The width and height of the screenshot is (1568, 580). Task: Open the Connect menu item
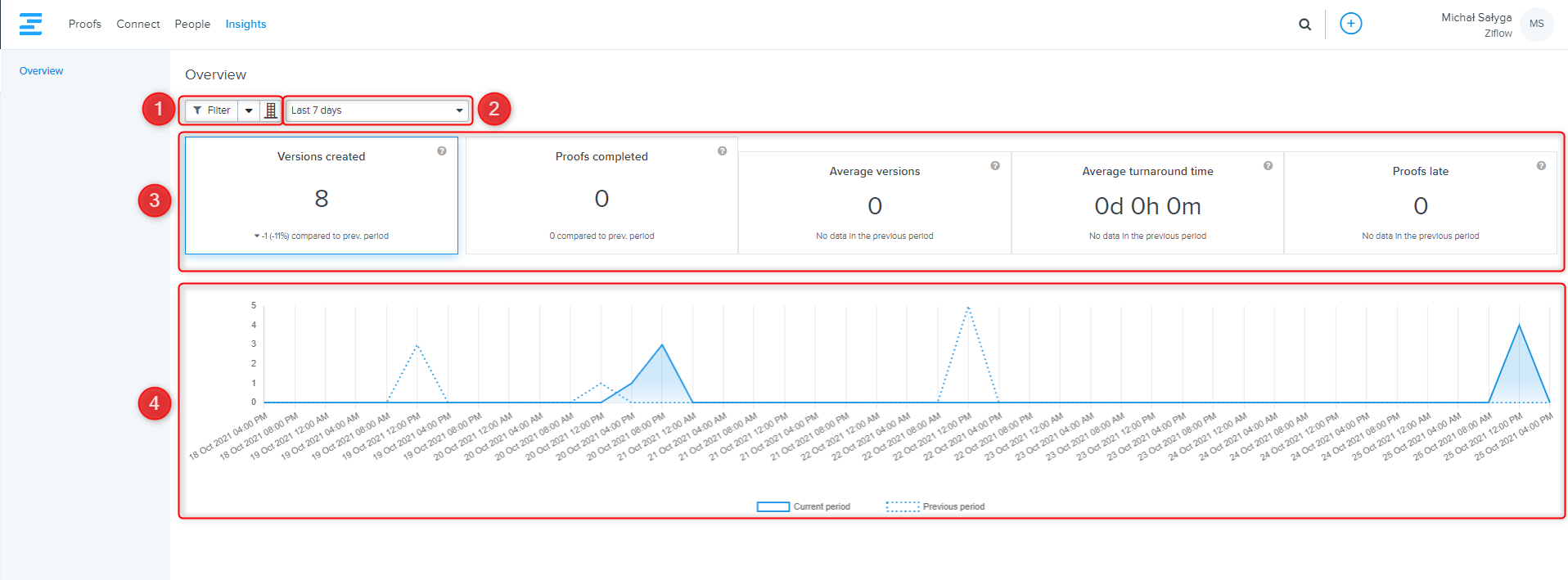(137, 25)
